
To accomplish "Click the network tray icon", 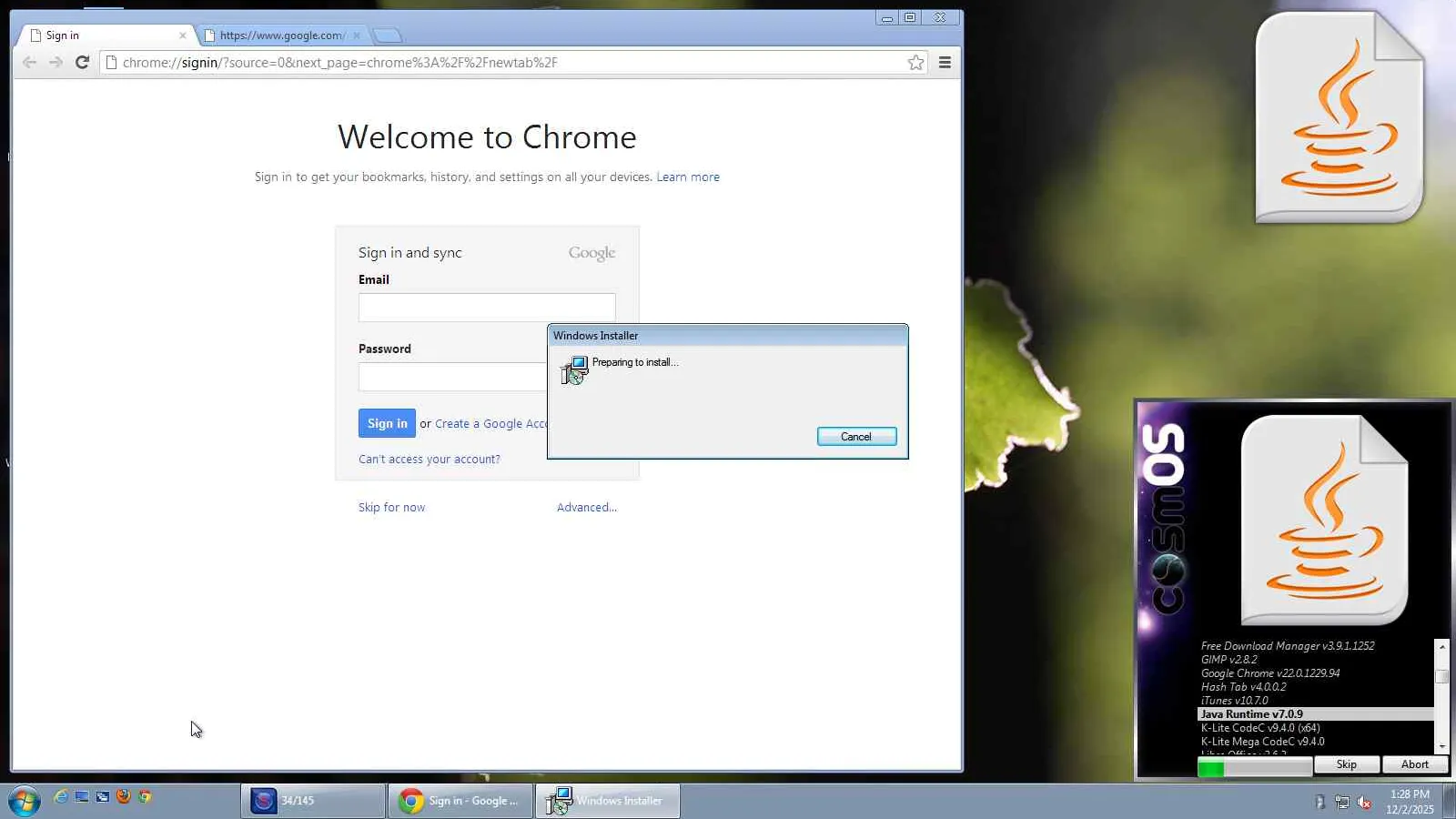I will click(1342, 802).
